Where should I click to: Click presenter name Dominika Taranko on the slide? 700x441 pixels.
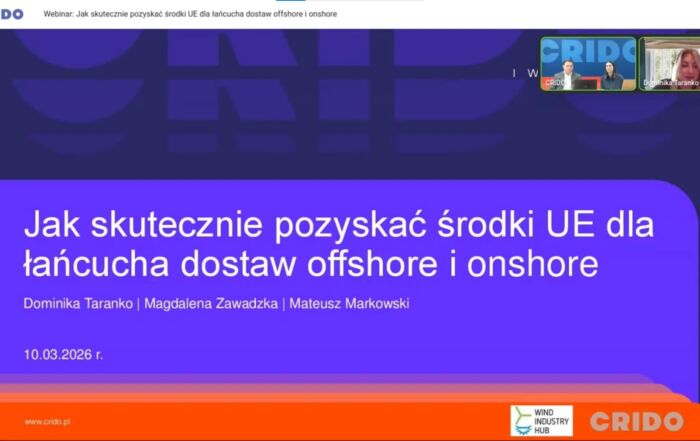click(77, 303)
